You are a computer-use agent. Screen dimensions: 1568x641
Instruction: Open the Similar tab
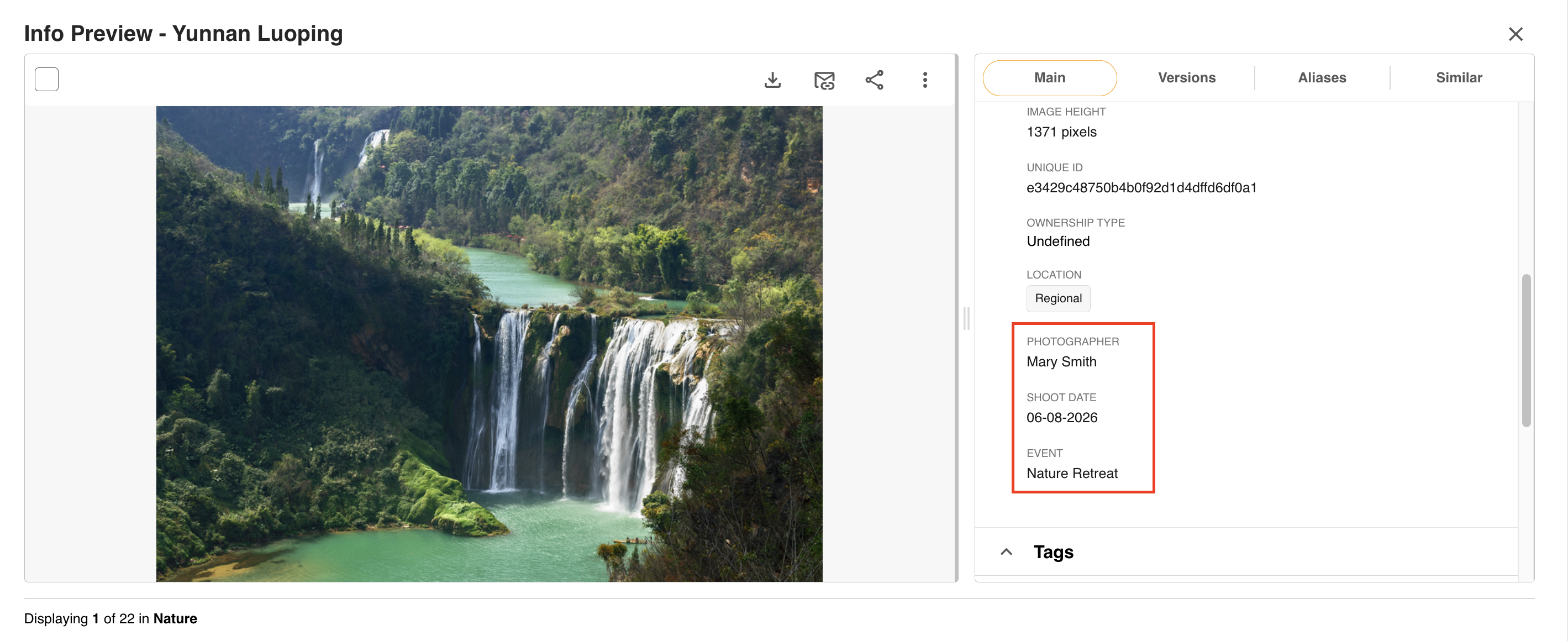tap(1459, 78)
